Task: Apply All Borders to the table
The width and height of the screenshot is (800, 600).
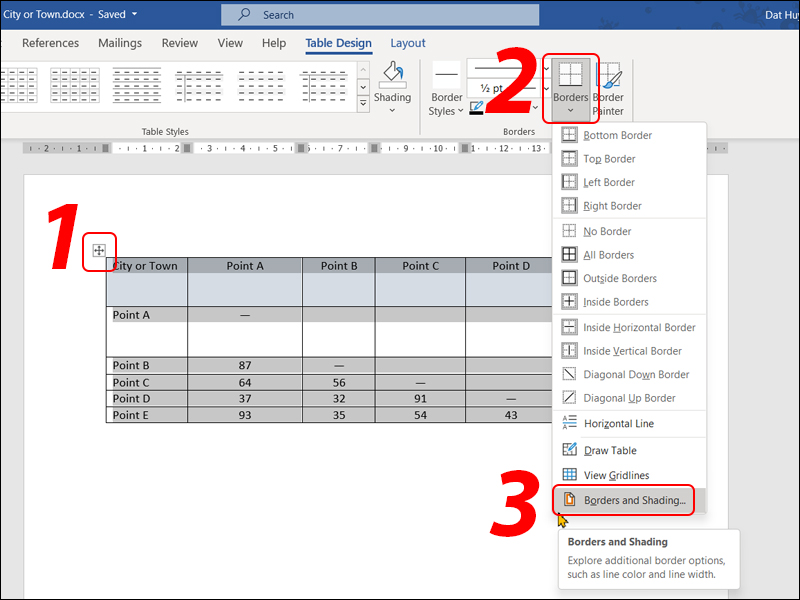Action: (608, 255)
